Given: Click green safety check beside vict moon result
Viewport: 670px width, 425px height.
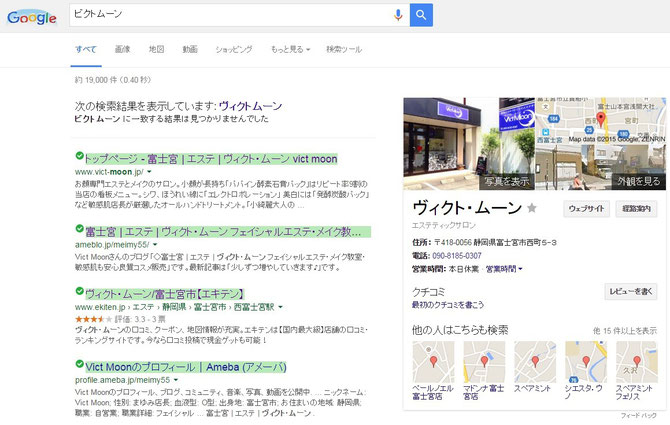Looking at the screenshot, I should pyautogui.click(x=79, y=155).
